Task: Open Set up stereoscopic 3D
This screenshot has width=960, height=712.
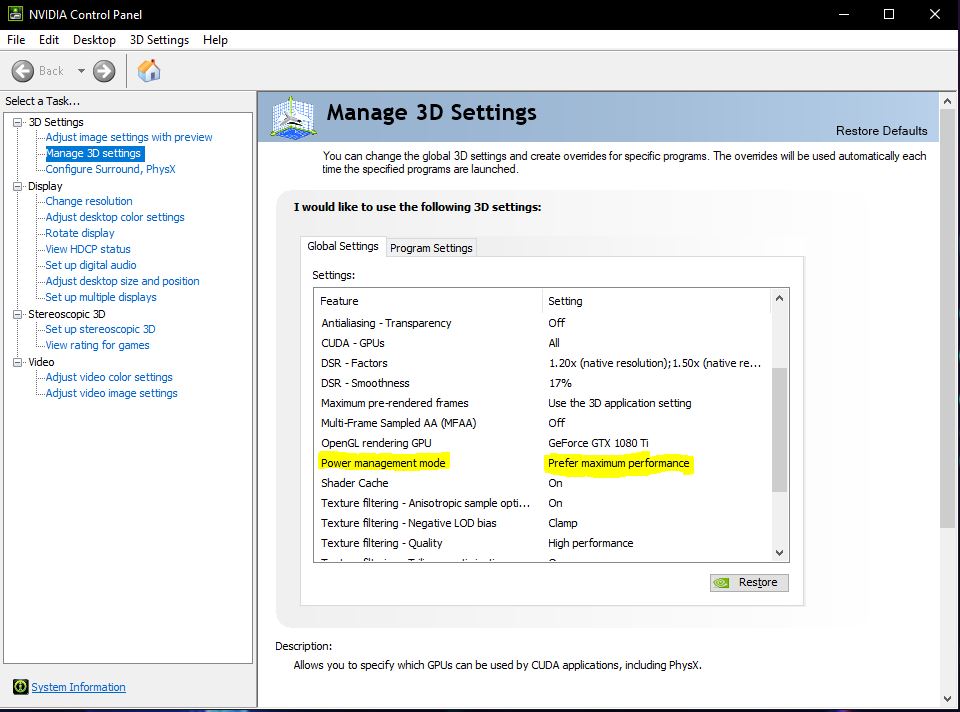Action: 100,329
